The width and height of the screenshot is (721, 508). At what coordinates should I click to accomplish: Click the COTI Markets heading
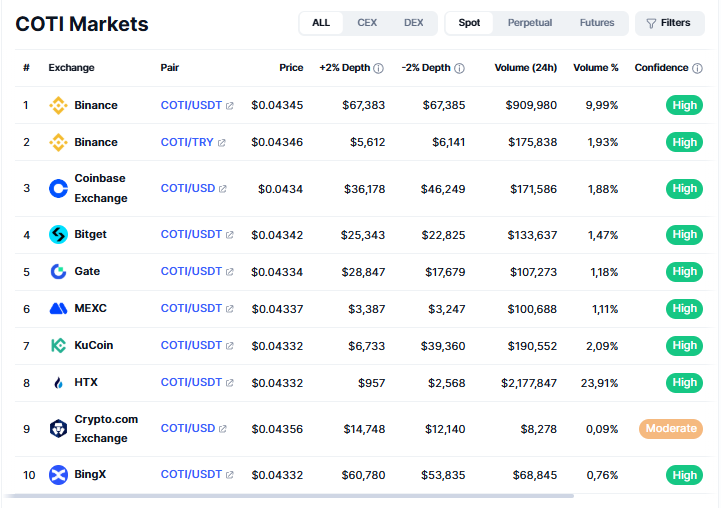[x=82, y=24]
